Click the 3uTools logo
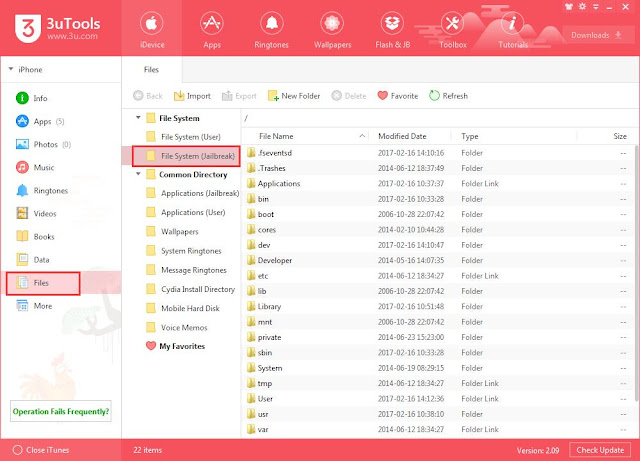 58,28
